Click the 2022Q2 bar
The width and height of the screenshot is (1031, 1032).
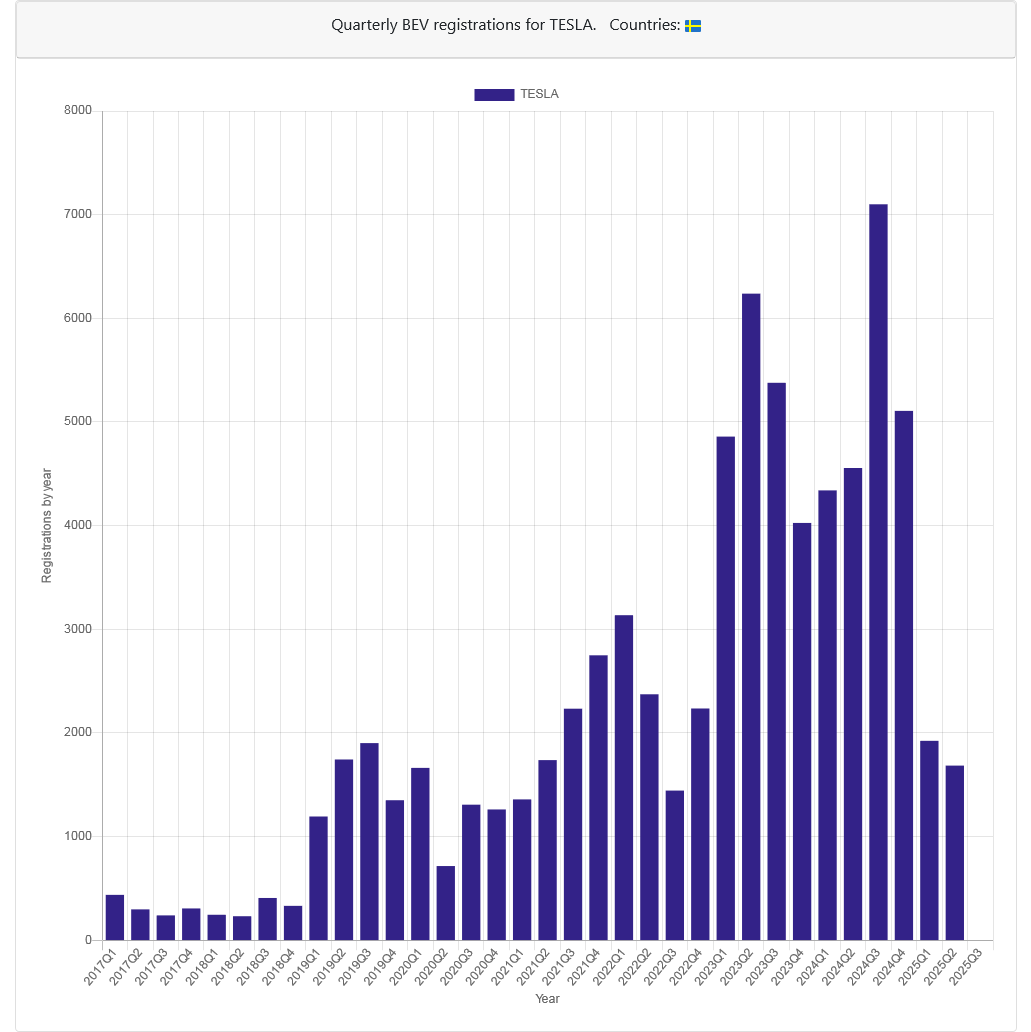pyautogui.click(x=649, y=817)
